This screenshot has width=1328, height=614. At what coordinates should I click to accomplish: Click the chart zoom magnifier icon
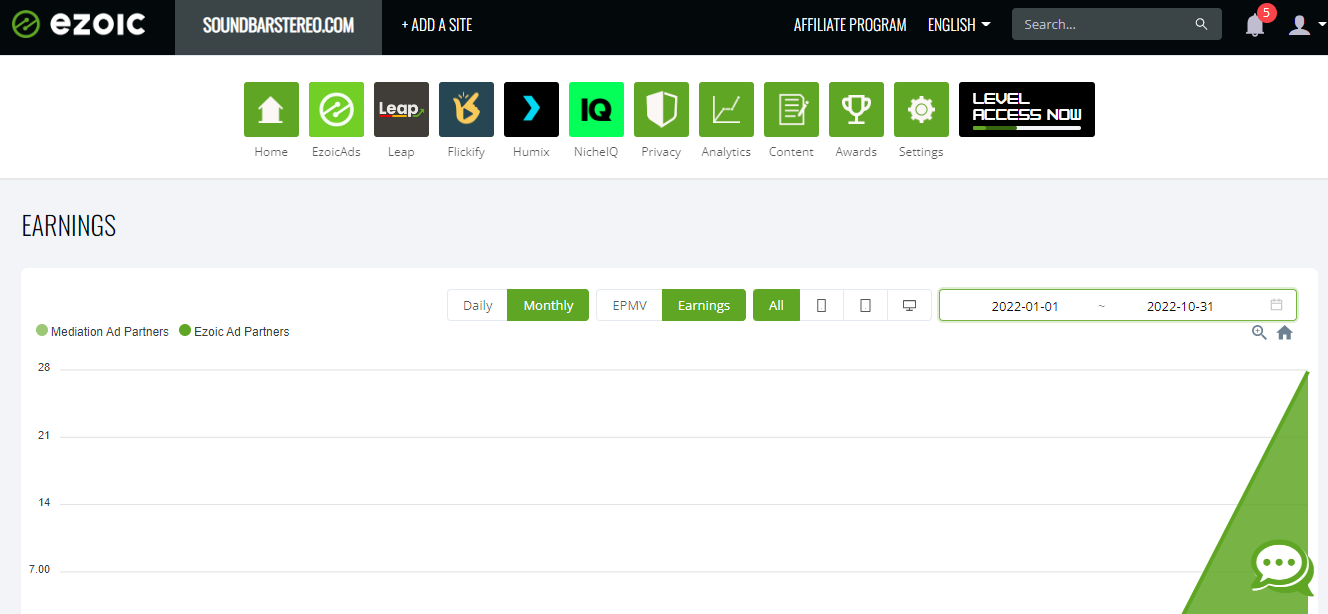pyautogui.click(x=1259, y=332)
